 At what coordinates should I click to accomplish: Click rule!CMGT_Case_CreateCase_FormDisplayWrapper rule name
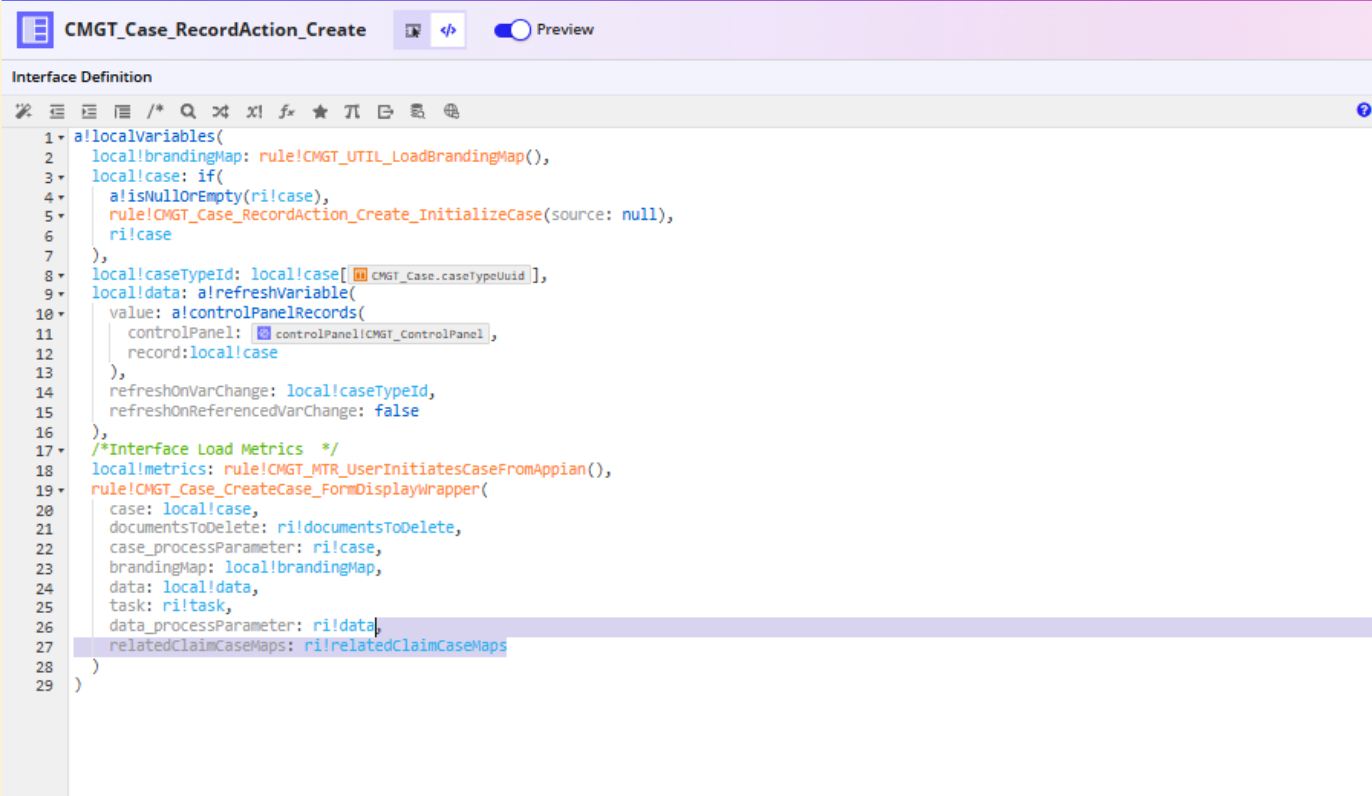click(x=286, y=490)
